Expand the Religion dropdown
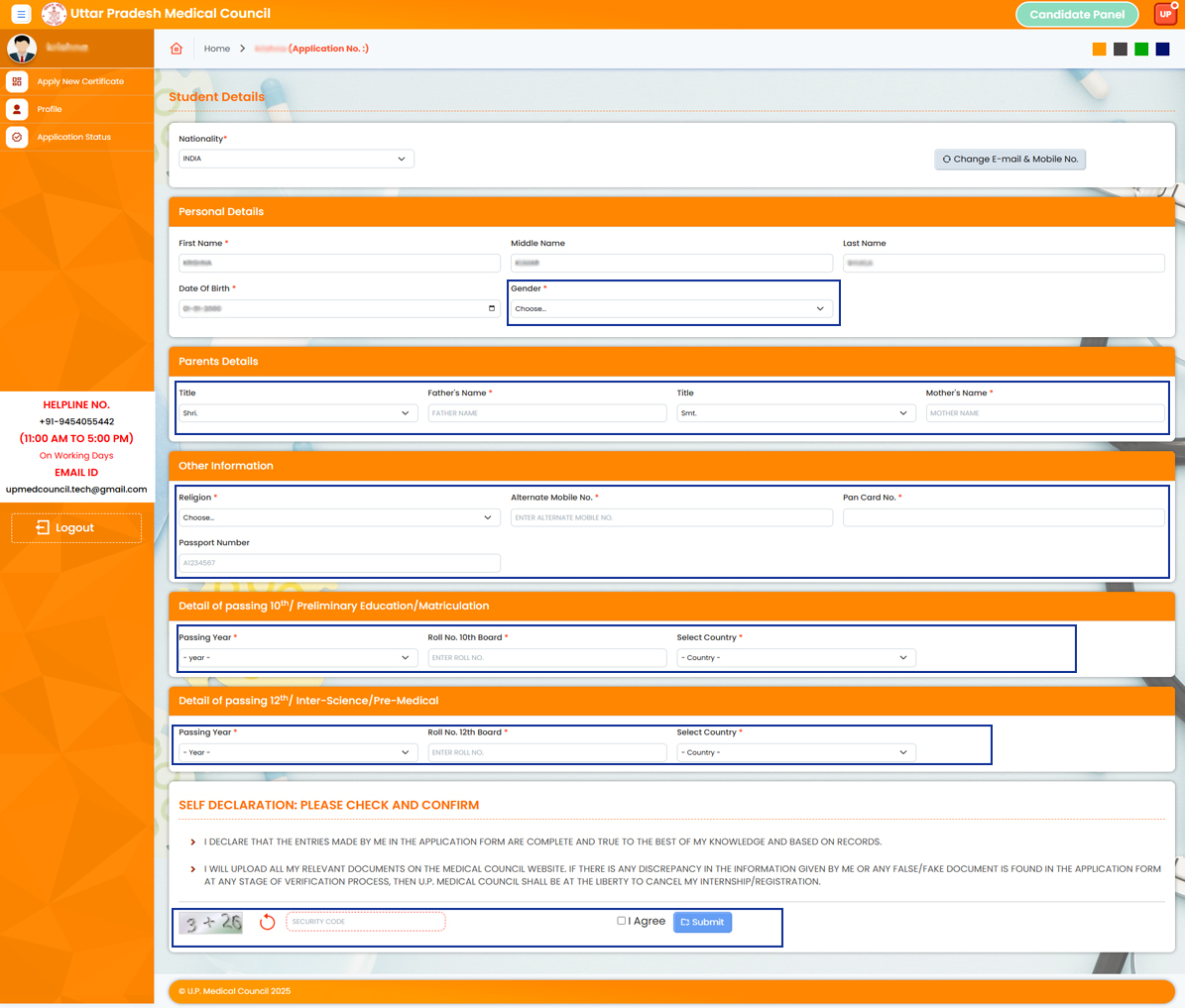Image resolution: width=1185 pixels, height=1008 pixels. 338,517
